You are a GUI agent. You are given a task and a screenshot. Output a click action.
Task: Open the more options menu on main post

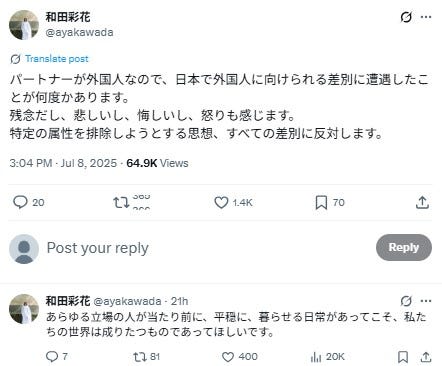pos(426,17)
